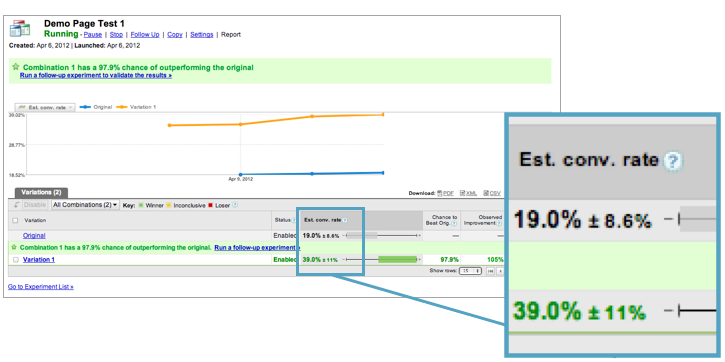Image resolution: width=725 pixels, height=362 pixels.
Task: Open the Original variation link
Action: click(x=34, y=236)
